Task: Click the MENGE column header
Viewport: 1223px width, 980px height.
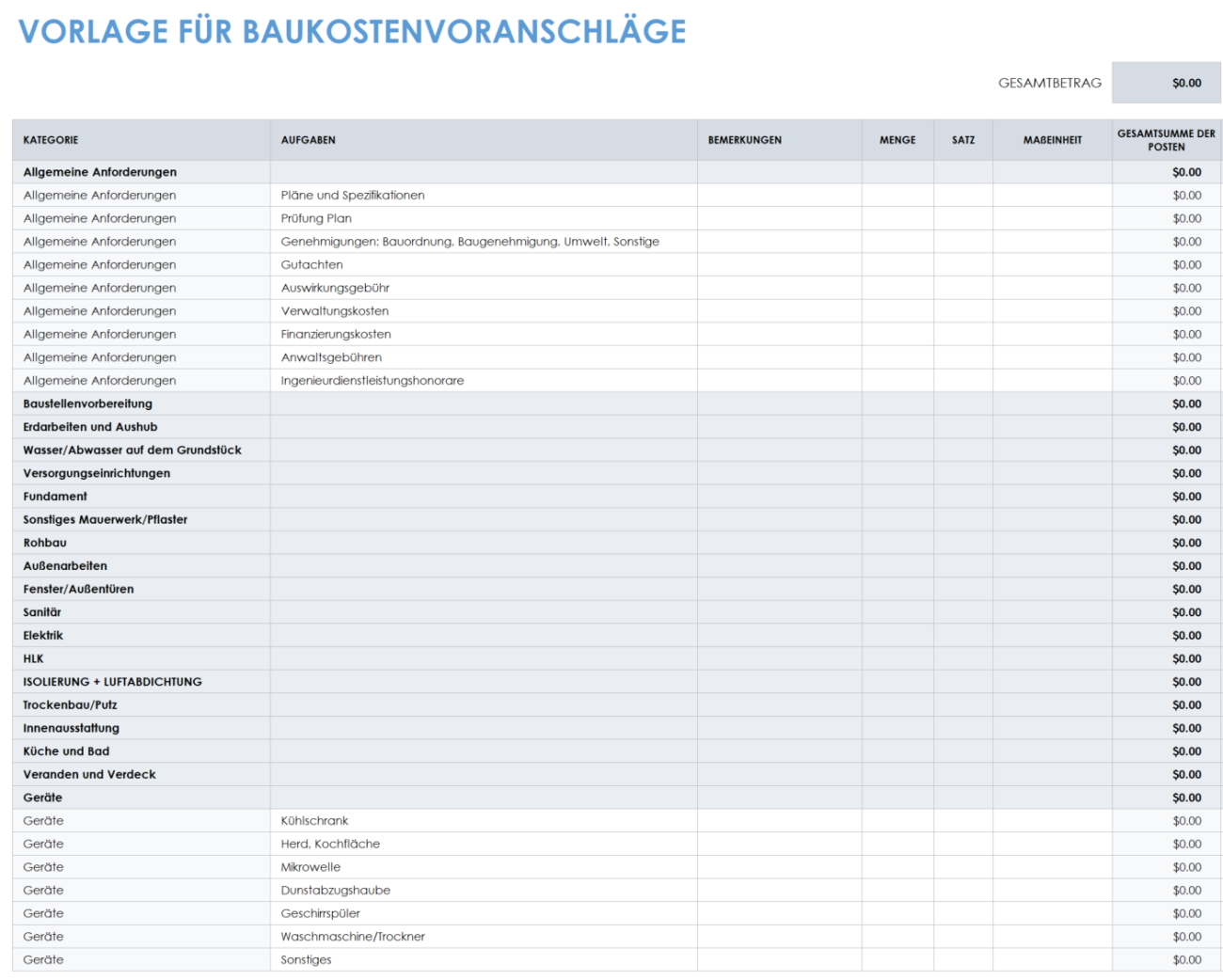Action: click(x=897, y=140)
